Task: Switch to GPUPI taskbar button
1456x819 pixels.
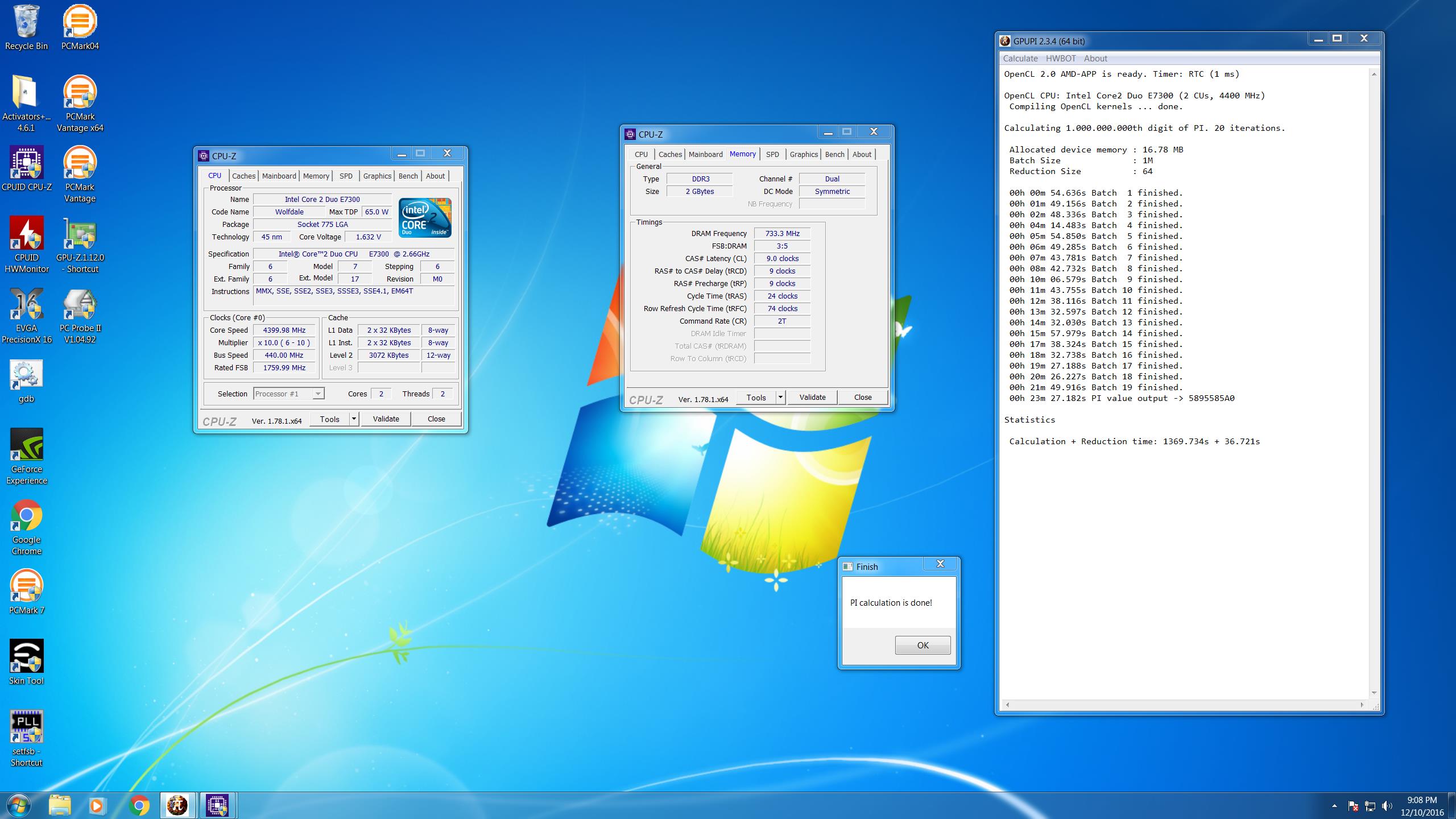Action: point(177,805)
